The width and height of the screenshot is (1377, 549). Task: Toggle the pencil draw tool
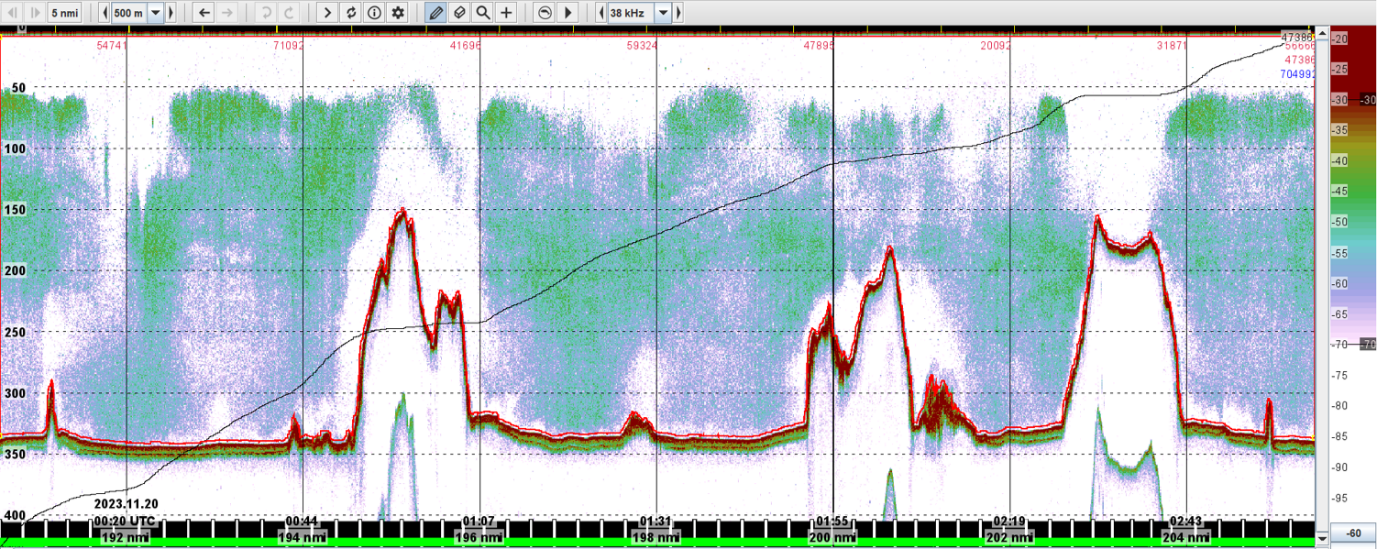click(x=436, y=13)
